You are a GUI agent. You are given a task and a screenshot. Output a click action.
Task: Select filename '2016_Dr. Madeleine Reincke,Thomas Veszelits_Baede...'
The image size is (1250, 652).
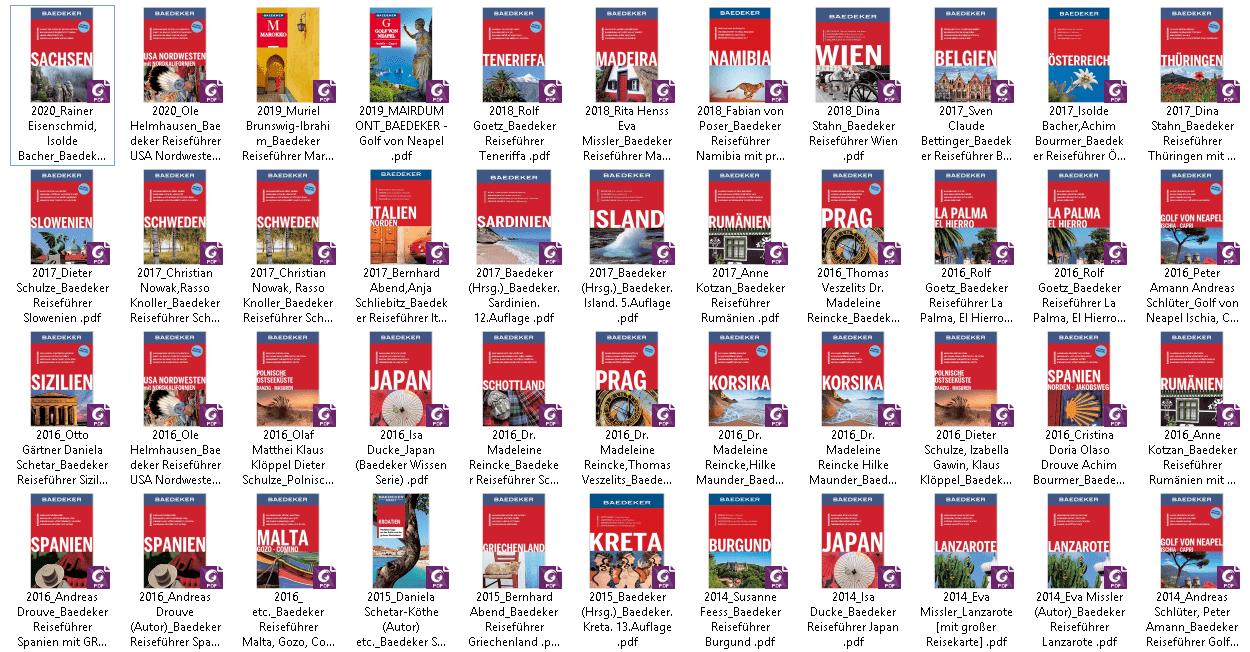[628, 457]
